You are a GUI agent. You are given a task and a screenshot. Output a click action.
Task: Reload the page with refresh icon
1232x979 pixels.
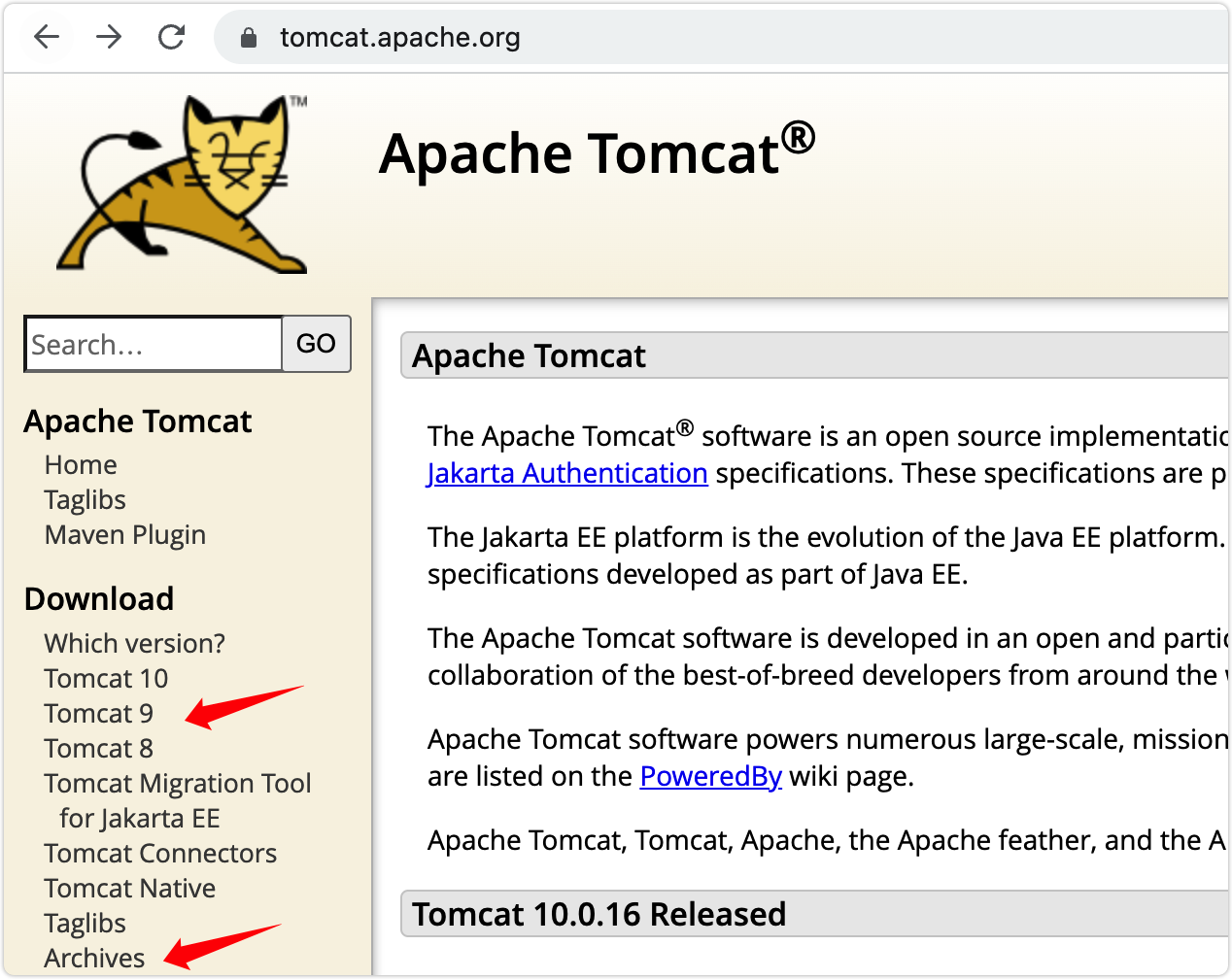172,37
